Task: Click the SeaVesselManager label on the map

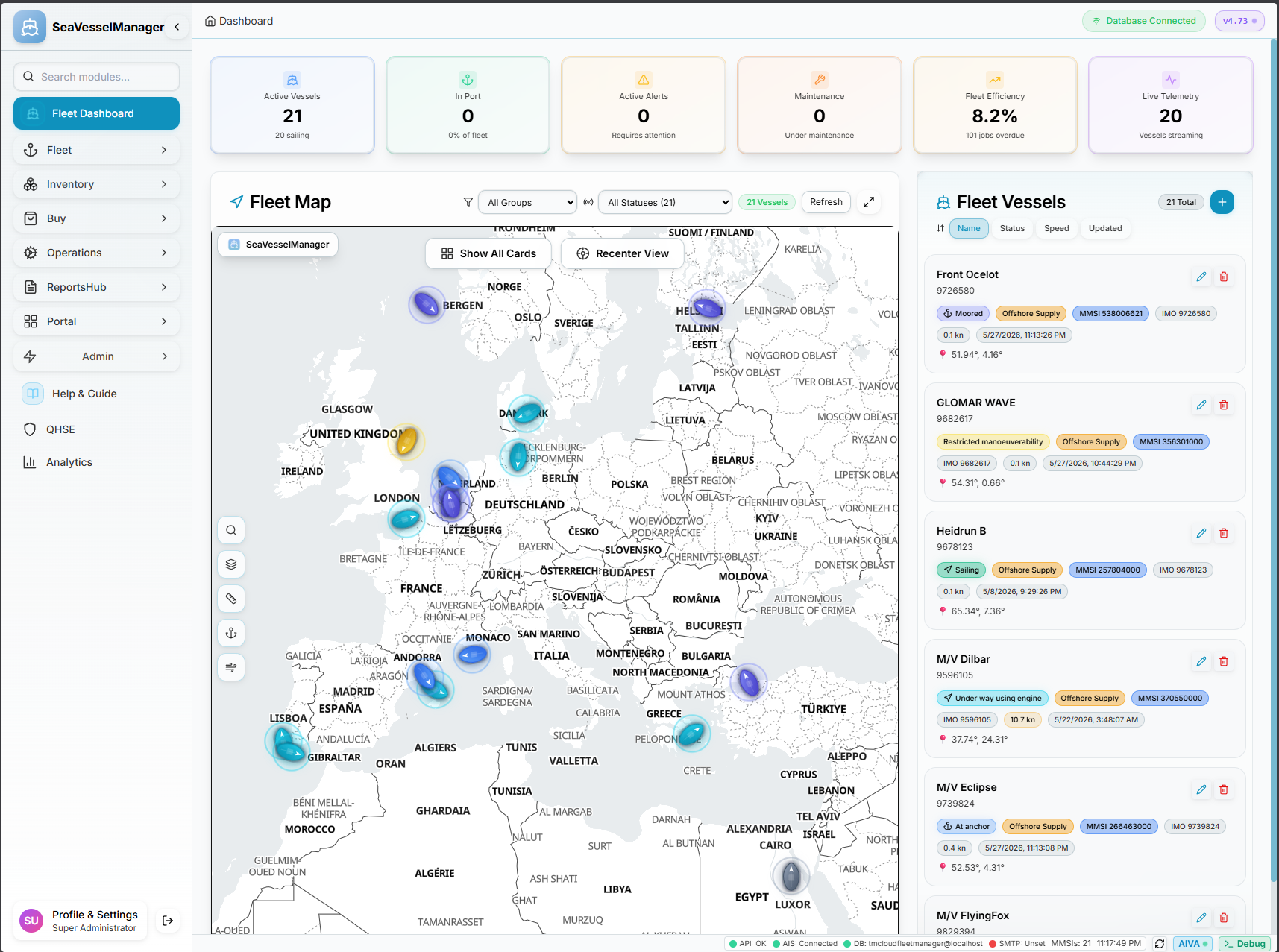Action: tap(278, 245)
